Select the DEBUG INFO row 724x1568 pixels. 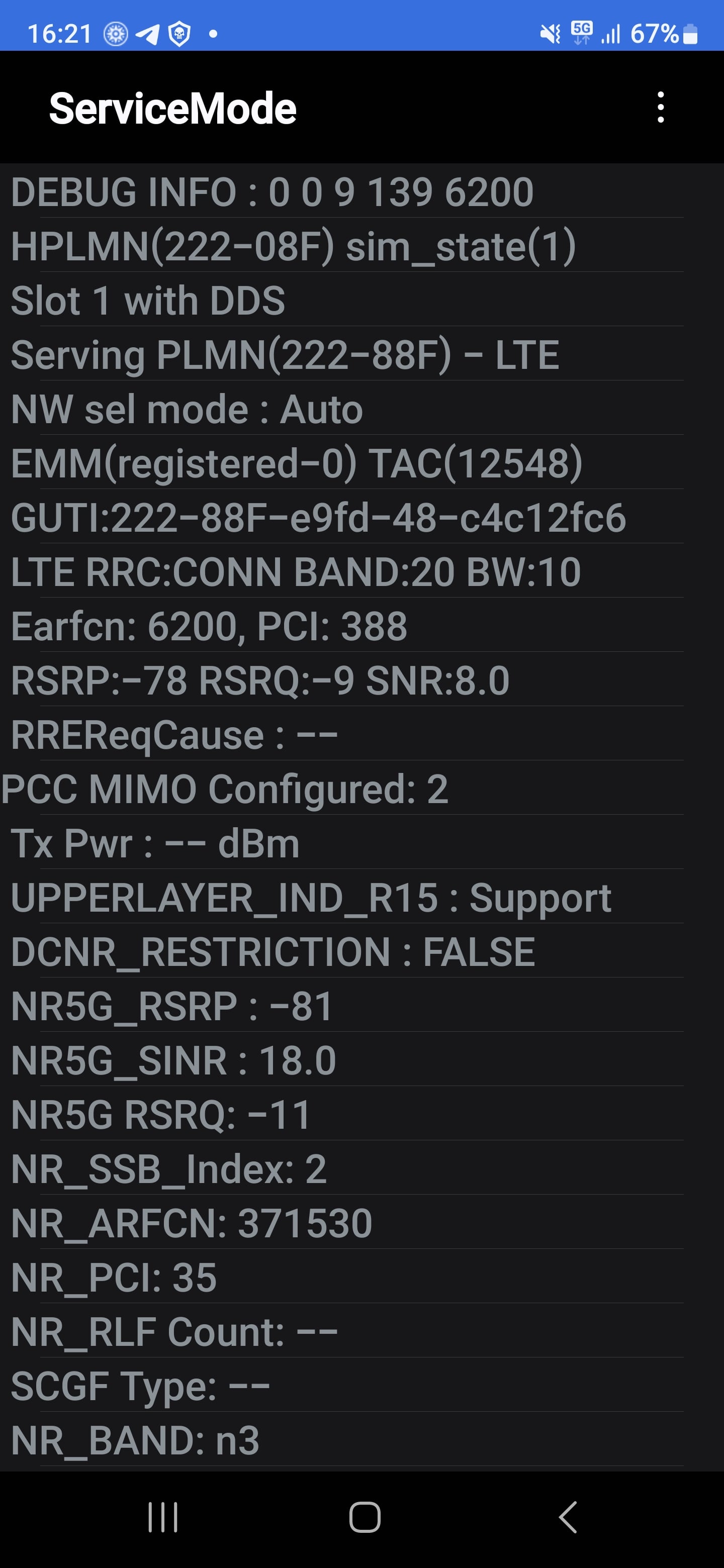[x=361, y=191]
